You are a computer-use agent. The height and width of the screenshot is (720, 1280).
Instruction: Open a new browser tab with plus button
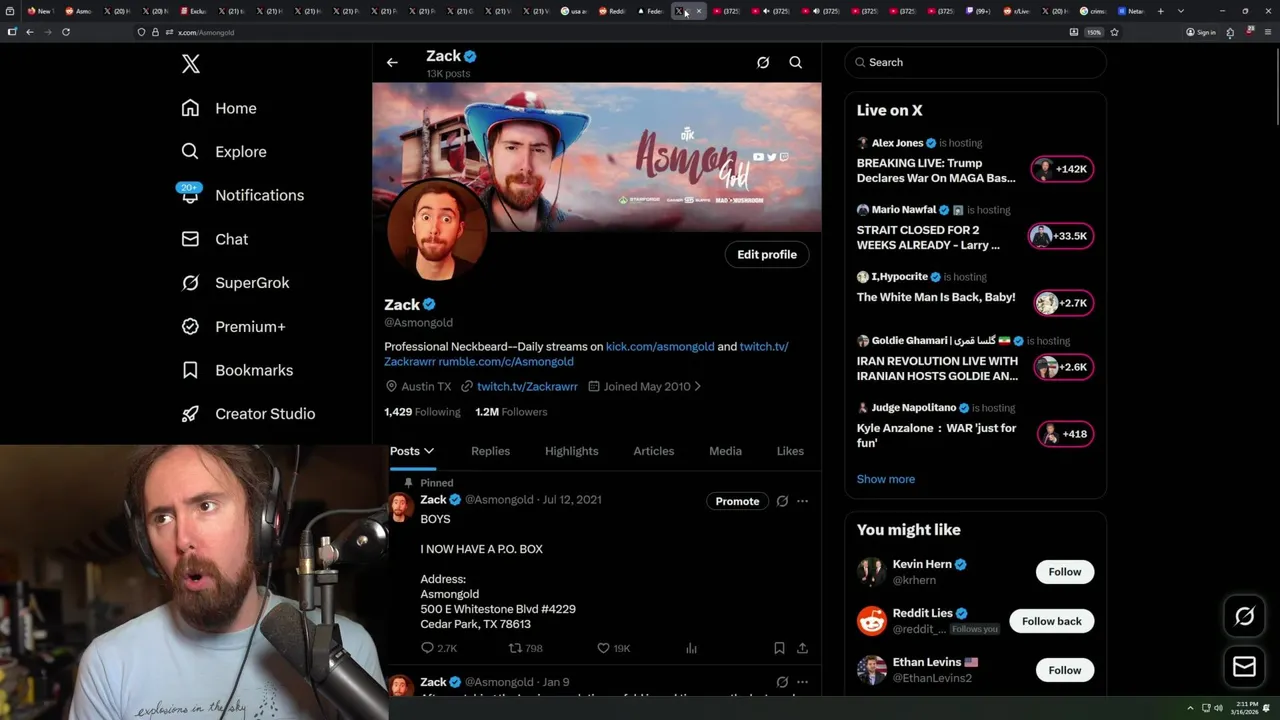(1160, 11)
